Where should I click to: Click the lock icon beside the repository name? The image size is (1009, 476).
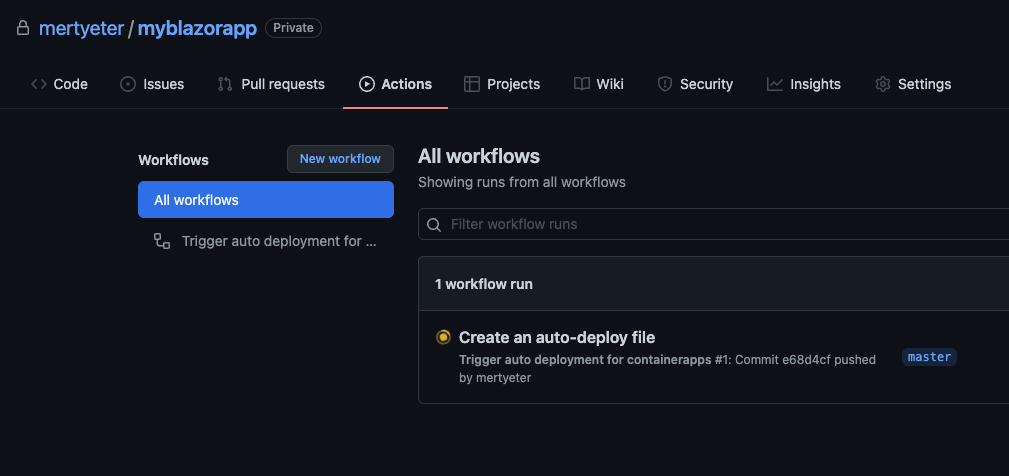pos(23,28)
